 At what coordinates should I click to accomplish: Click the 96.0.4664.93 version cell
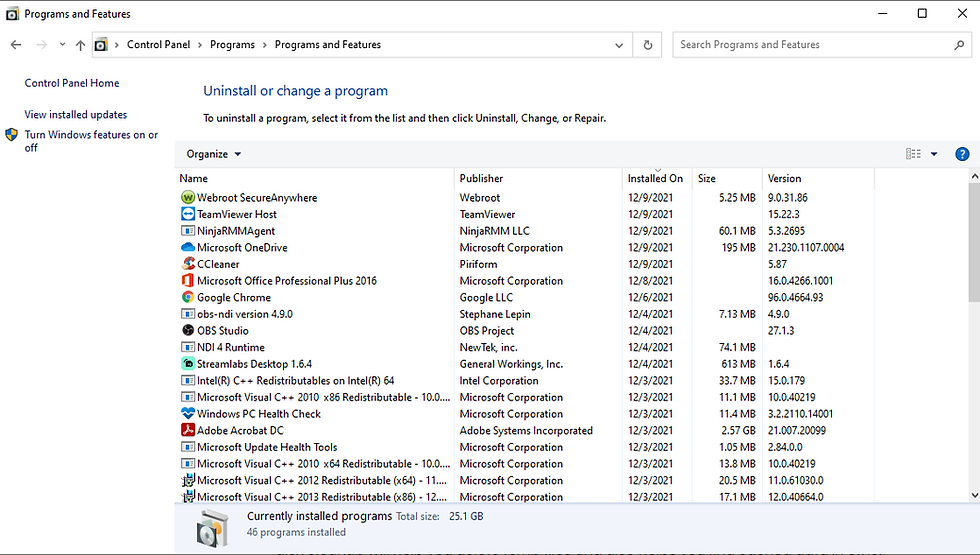[x=796, y=298]
